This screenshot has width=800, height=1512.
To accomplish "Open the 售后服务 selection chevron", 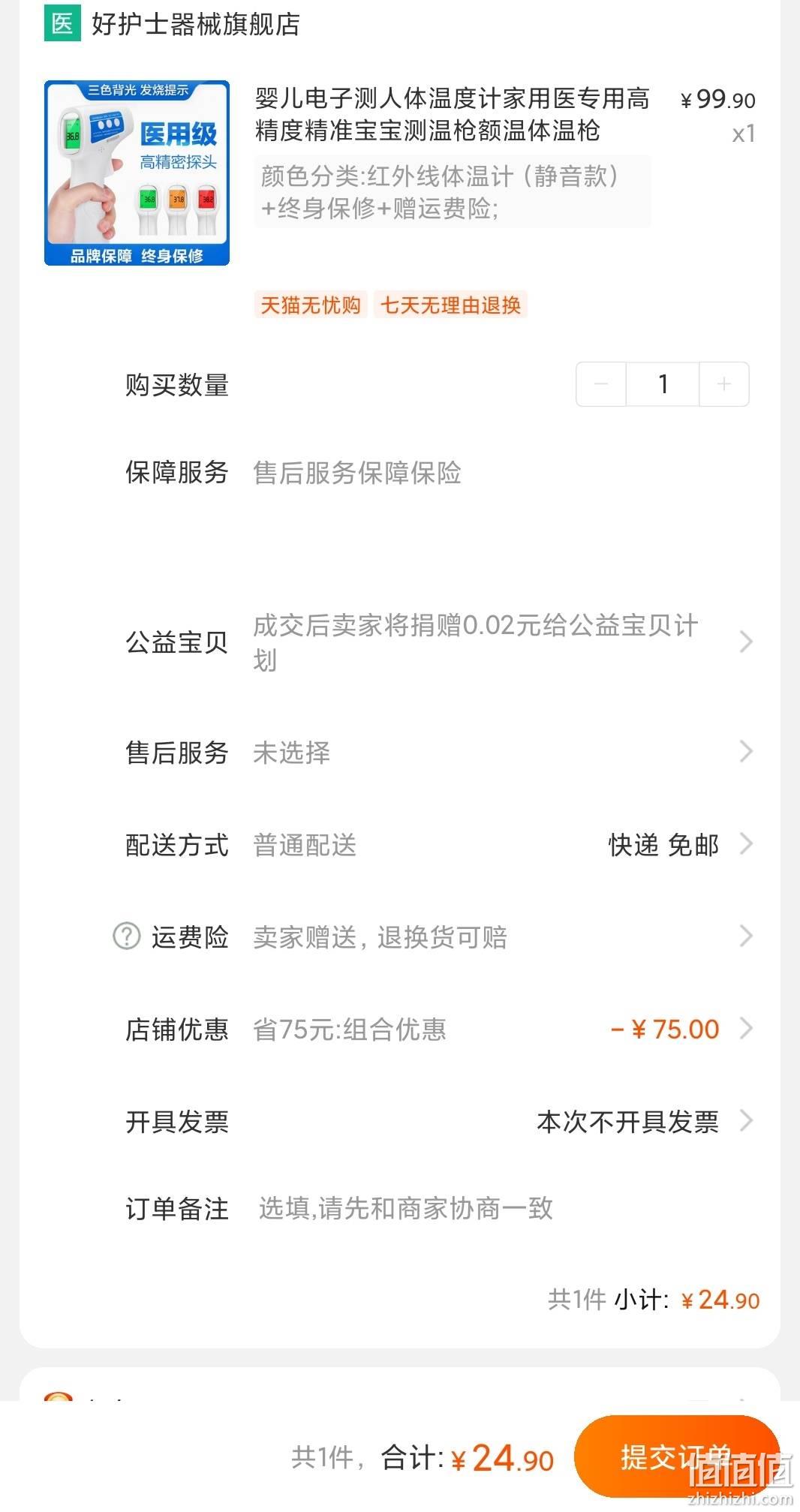I will point(746,751).
